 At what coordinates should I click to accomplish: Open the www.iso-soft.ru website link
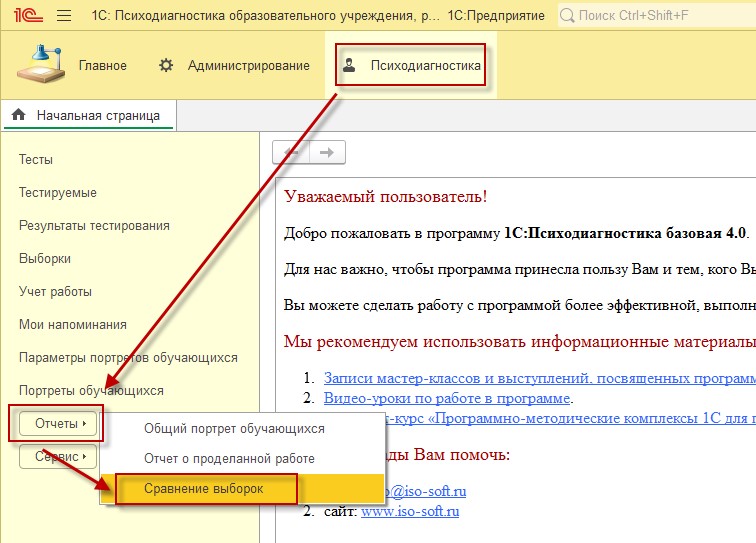pyautogui.click(x=410, y=511)
